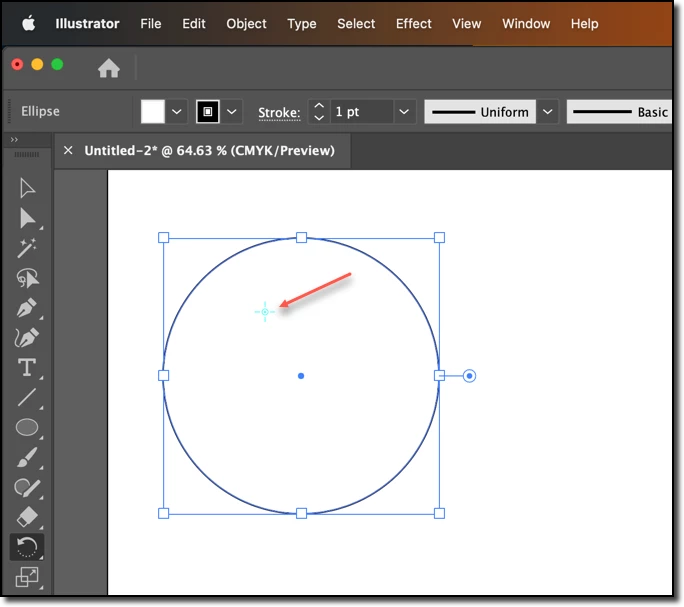
Task: Decrease stroke weight with down stepper
Action: click(319, 117)
